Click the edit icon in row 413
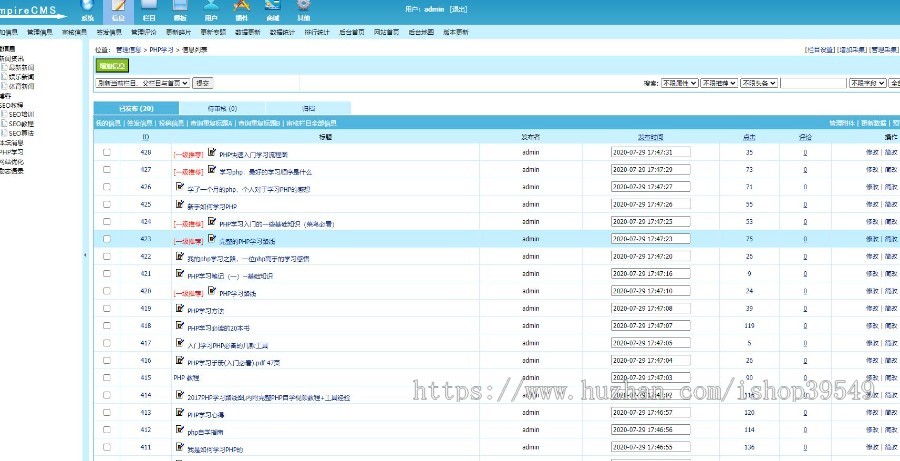The height and width of the screenshot is (461, 900). pos(180,412)
